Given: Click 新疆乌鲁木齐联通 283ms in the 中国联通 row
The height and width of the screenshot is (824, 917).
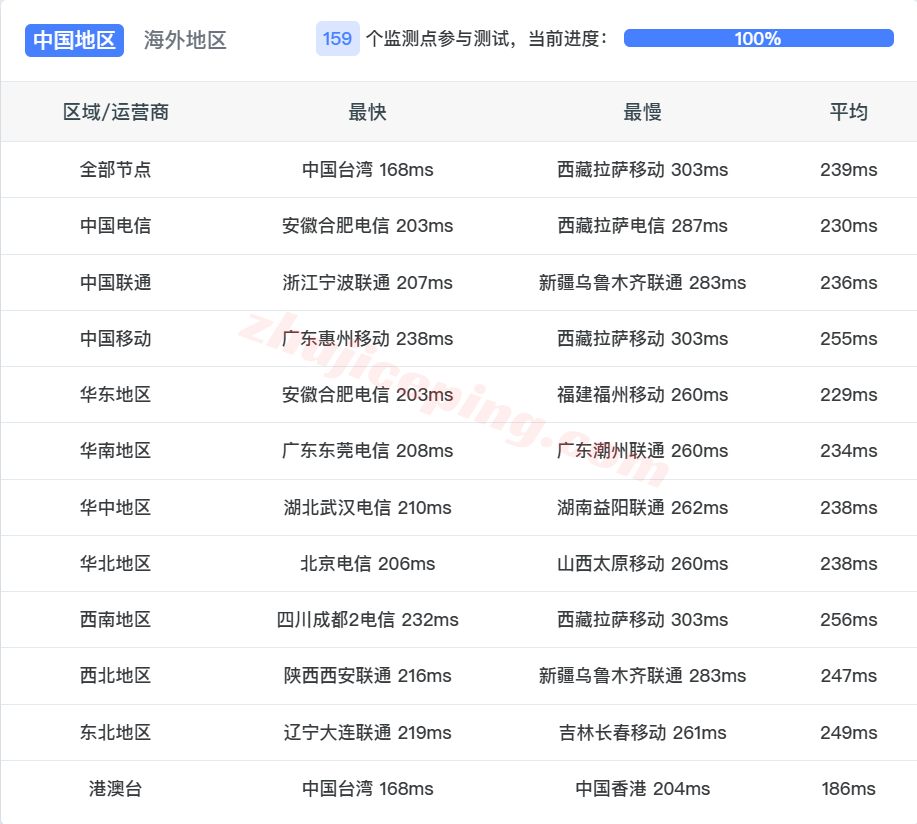Looking at the screenshot, I should (642, 282).
